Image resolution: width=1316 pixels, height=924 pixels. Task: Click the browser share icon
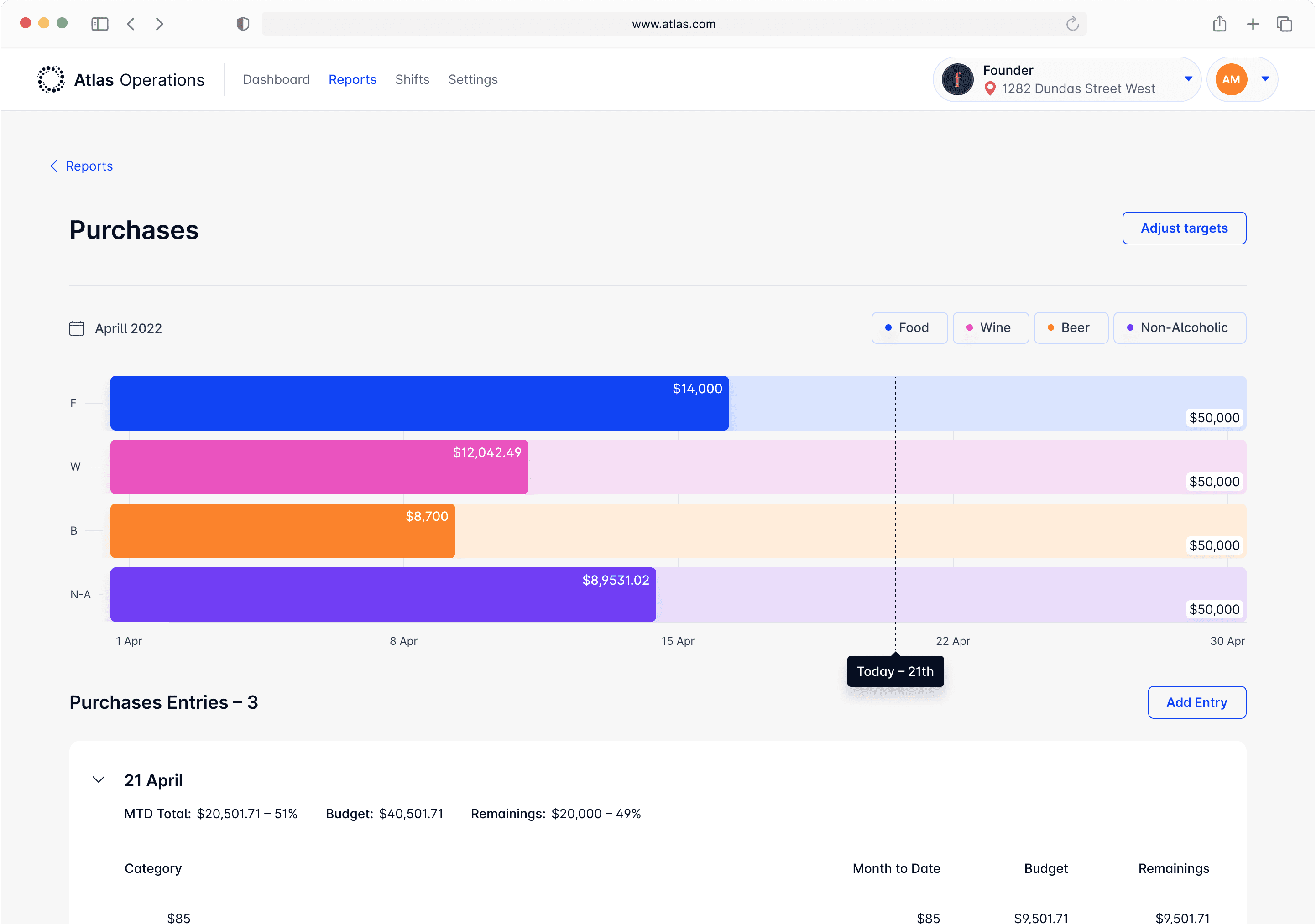pos(1219,24)
